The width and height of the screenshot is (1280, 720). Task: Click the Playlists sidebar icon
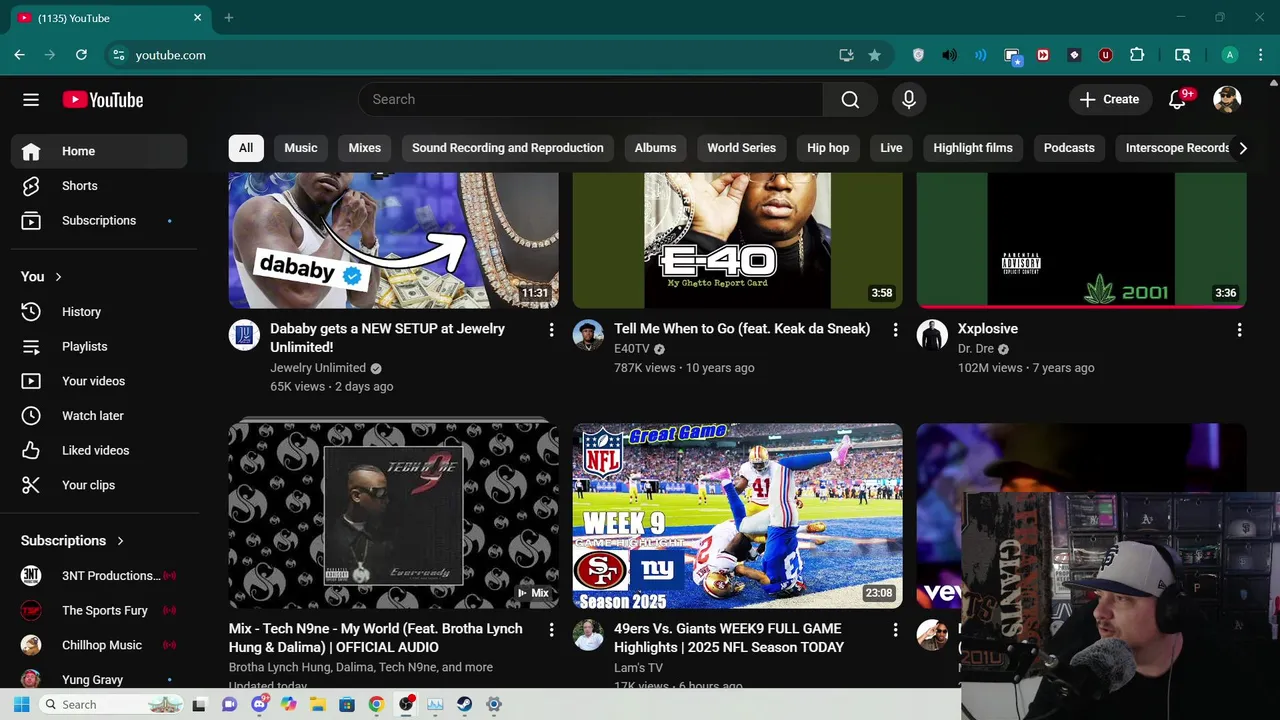(31, 347)
